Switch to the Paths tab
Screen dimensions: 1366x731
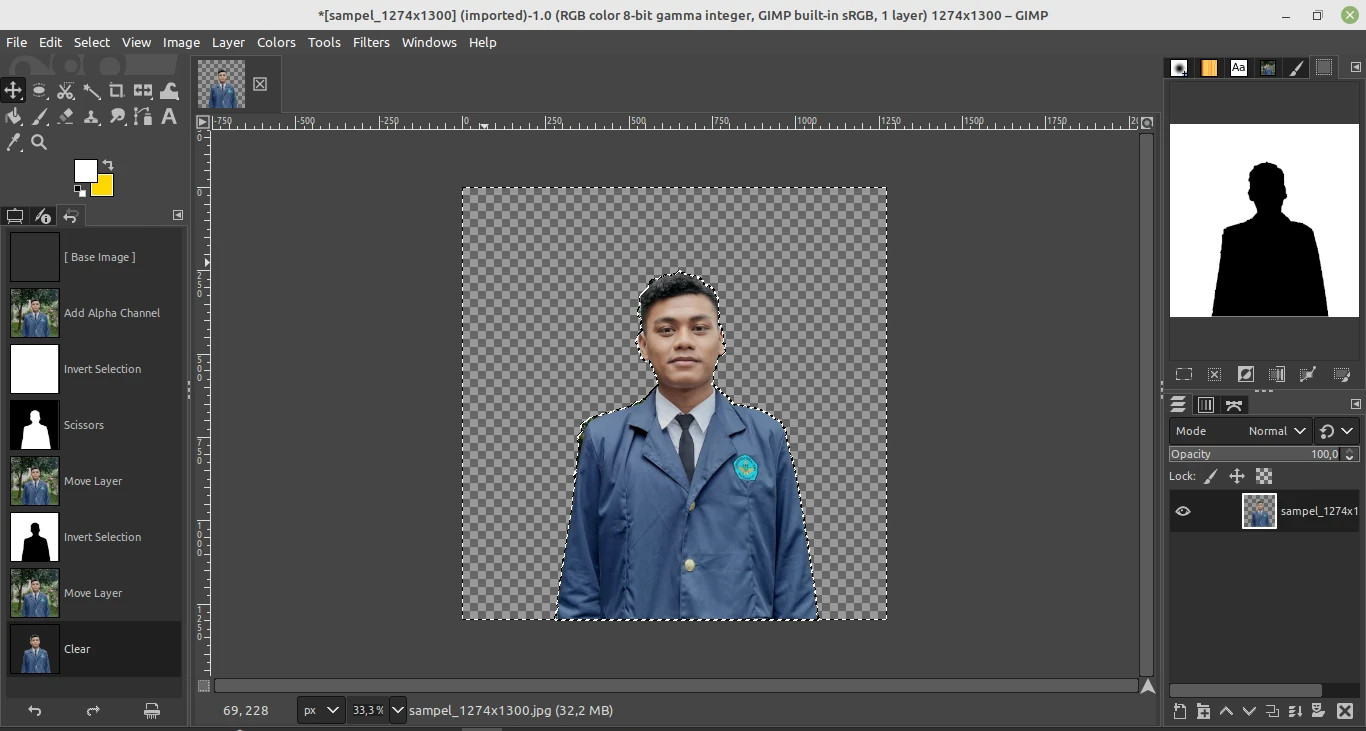[x=1234, y=405]
